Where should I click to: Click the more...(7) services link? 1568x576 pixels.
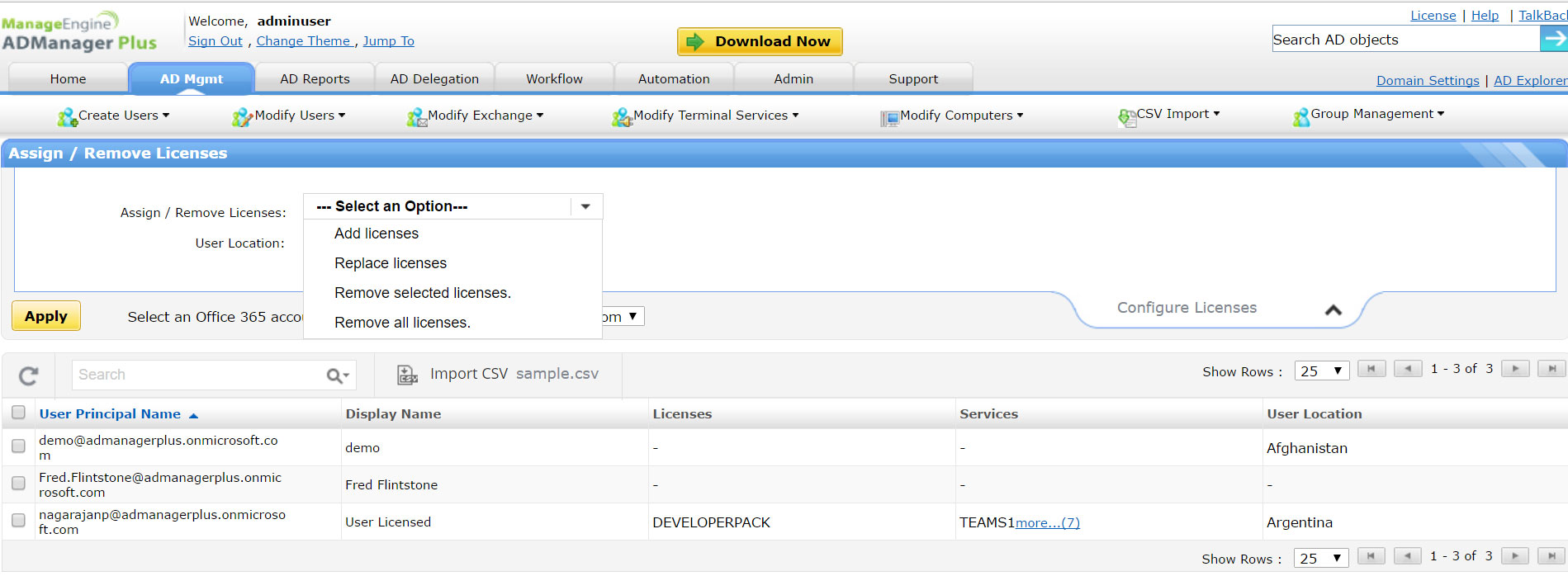[1047, 522]
